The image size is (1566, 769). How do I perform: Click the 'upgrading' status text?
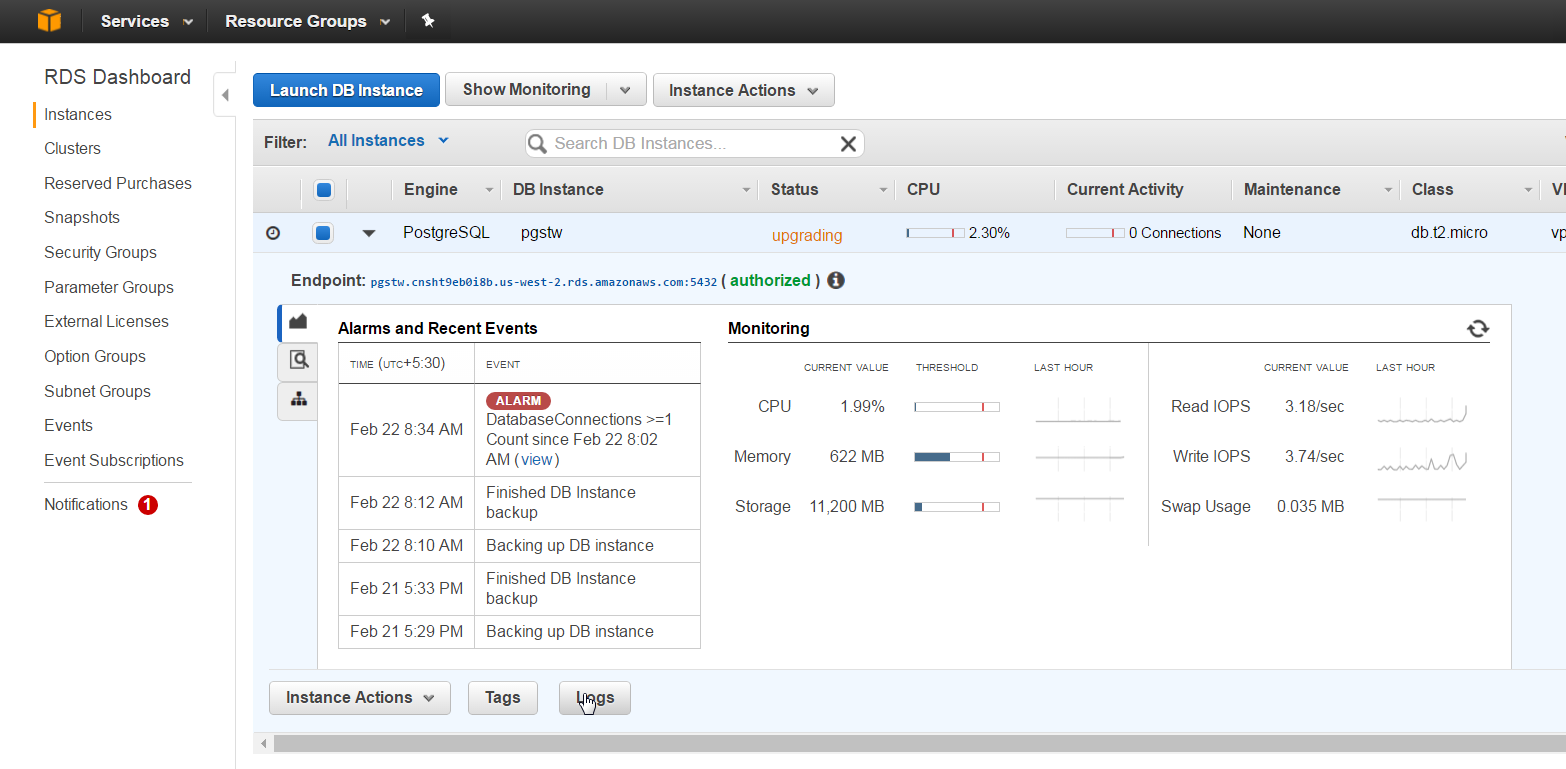point(807,236)
